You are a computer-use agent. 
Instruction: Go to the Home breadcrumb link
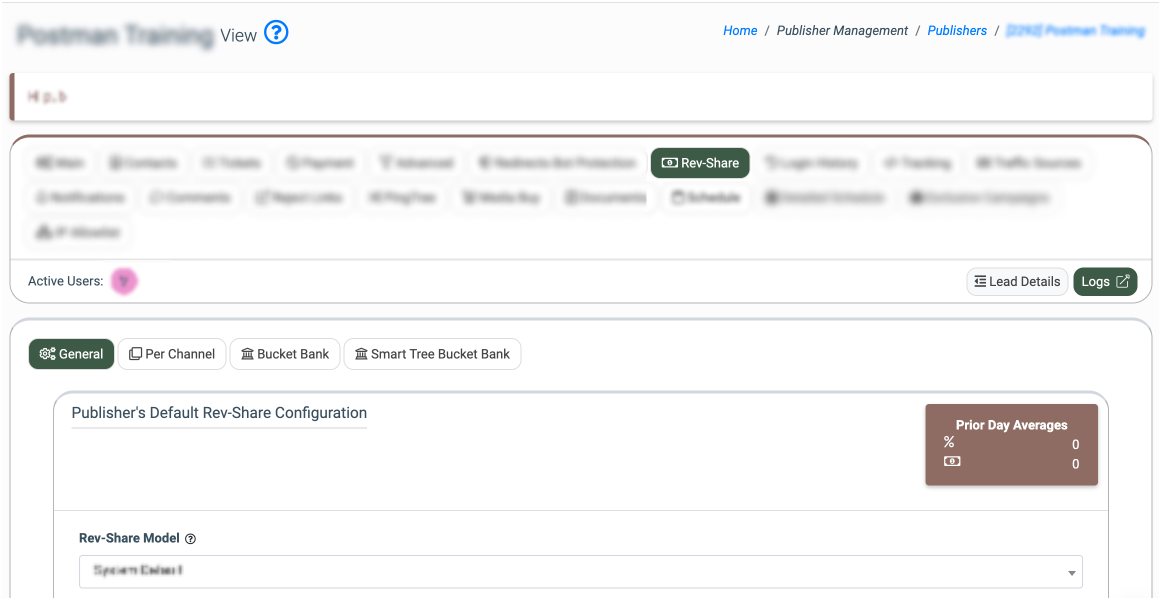[740, 30]
